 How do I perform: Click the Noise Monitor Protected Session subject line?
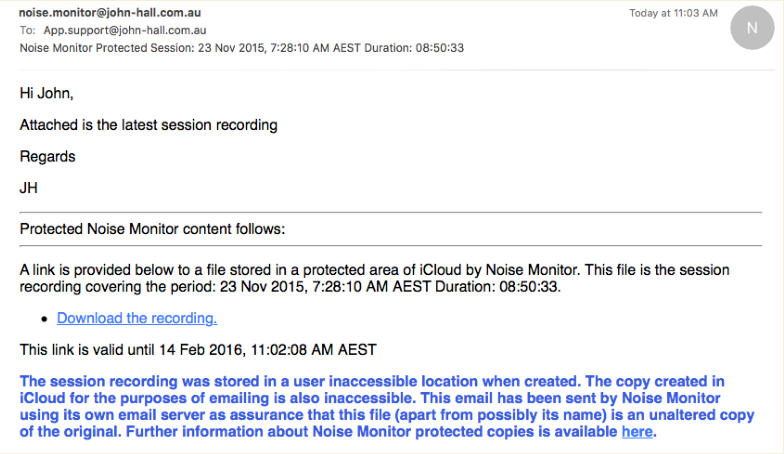coord(241,48)
